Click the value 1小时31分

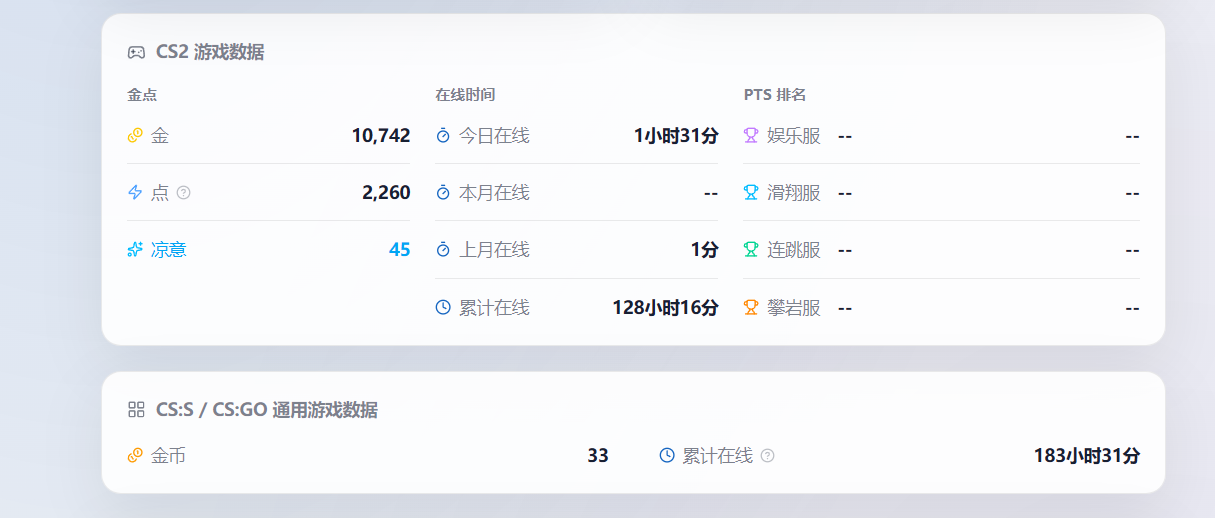tap(676, 135)
